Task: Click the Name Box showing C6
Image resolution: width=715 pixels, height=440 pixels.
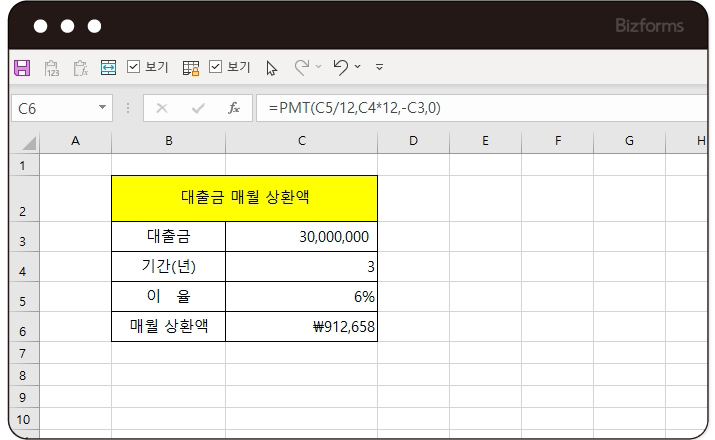Action: pyautogui.click(x=62, y=108)
